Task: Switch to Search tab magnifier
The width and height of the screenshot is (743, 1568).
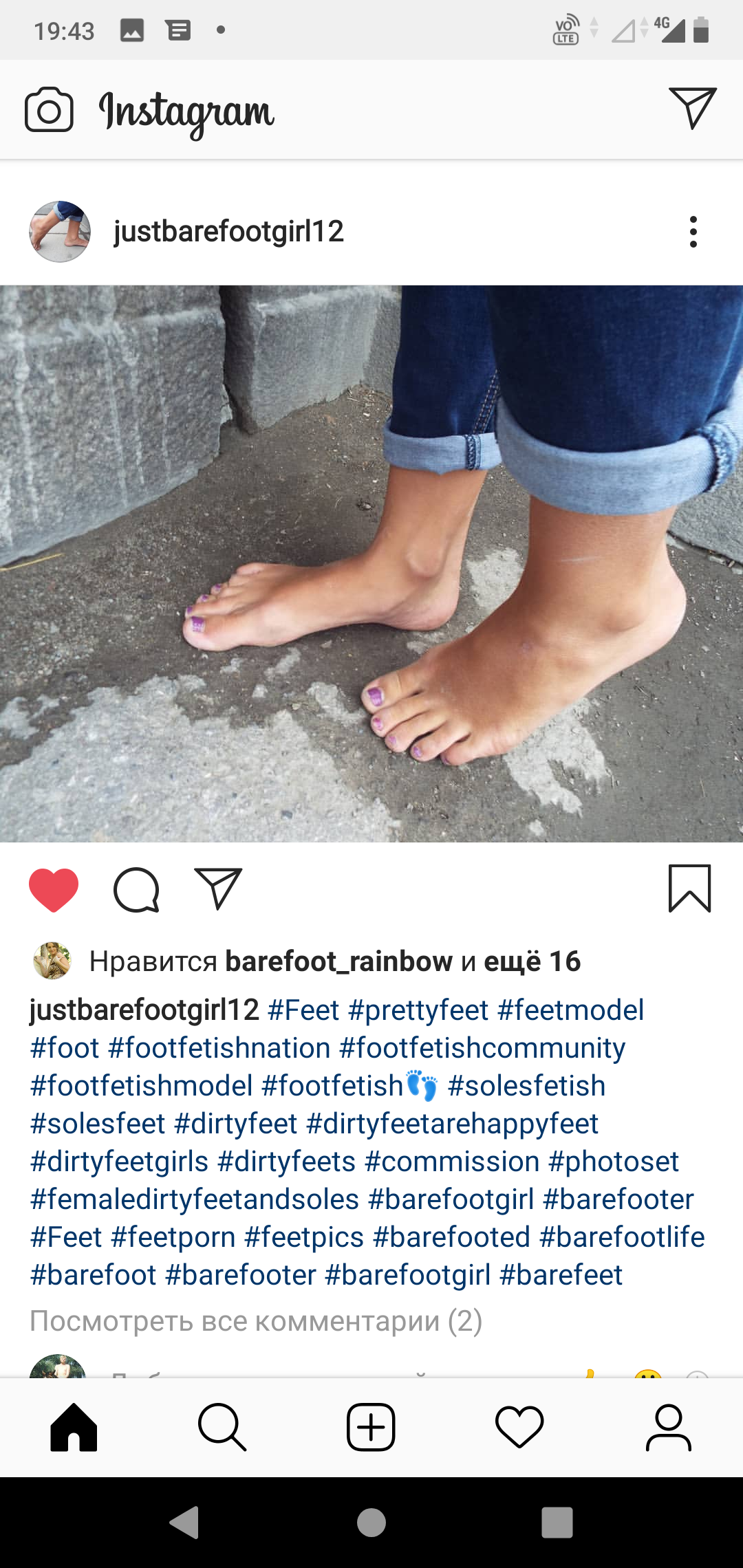Action: click(x=222, y=1428)
